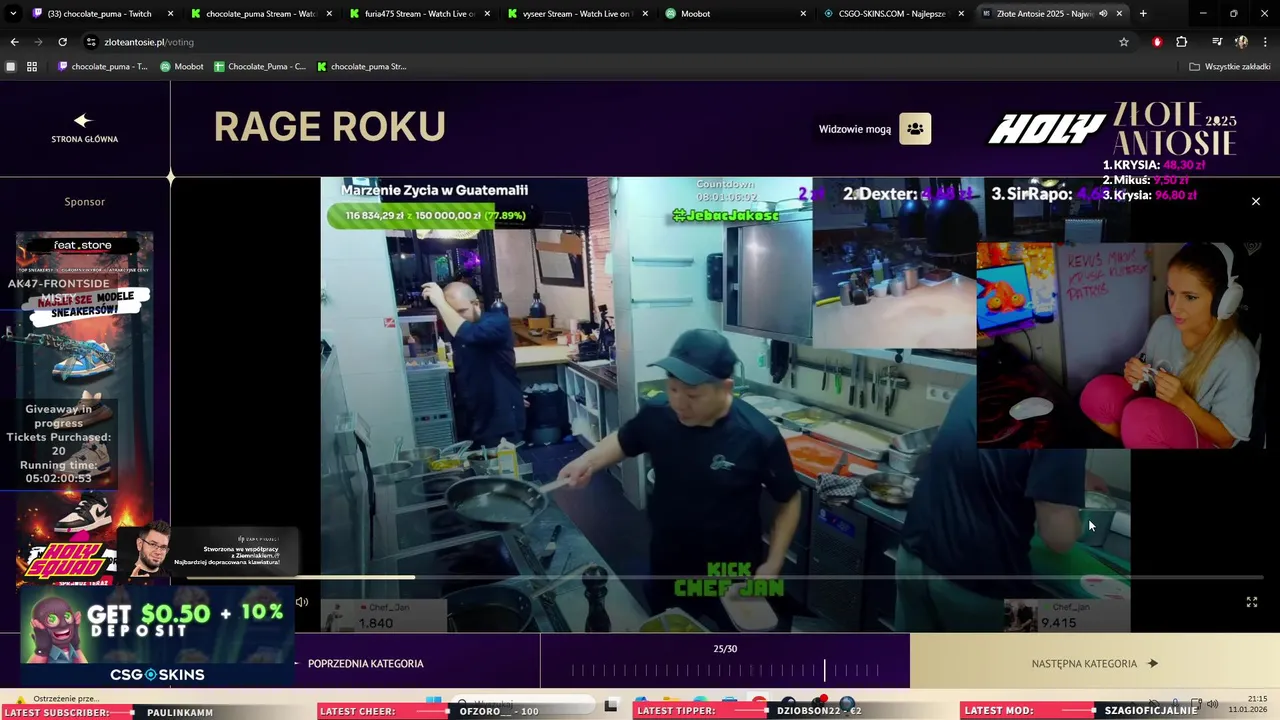Open the Wszystkie zakładki folder

pos(1229,67)
